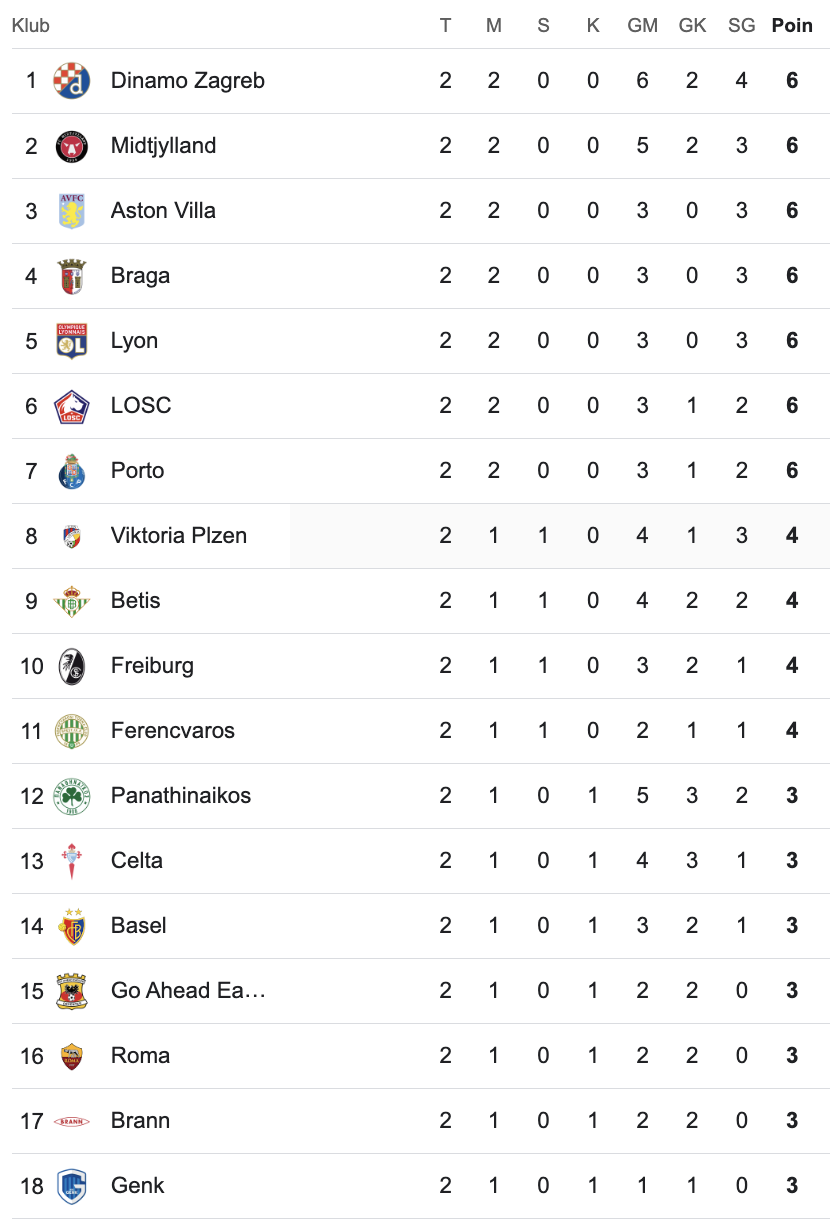Click the Betis club logo

click(x=71, y=601)
